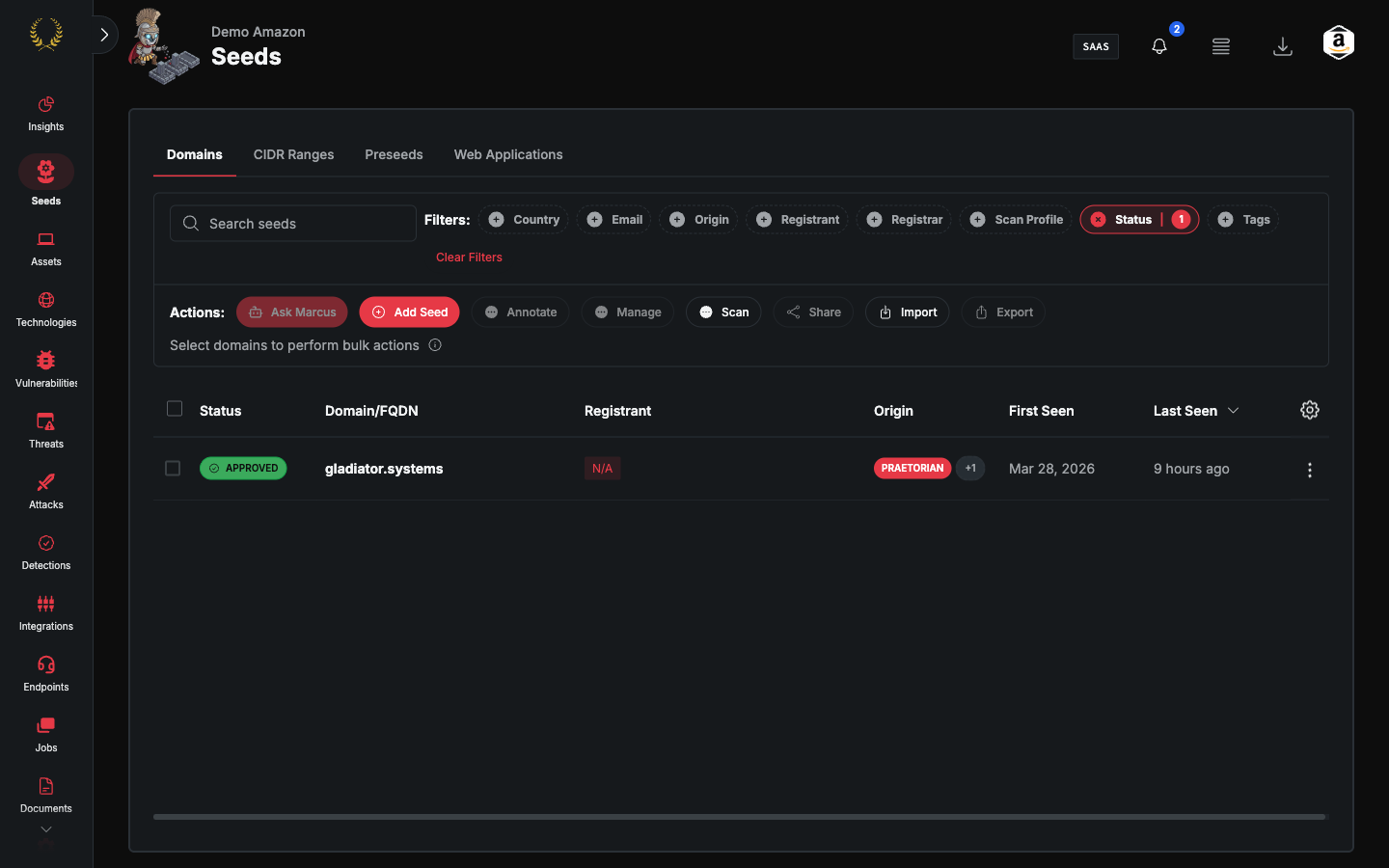
Task: Open Threats in the sidebar
Action: tap(45, 431)
